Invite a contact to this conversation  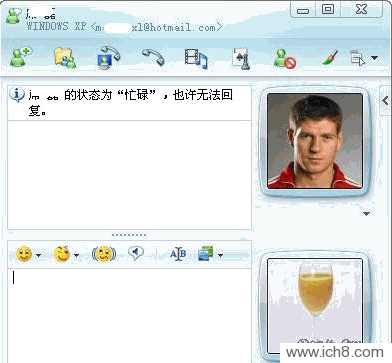click(x=21, y=57)
